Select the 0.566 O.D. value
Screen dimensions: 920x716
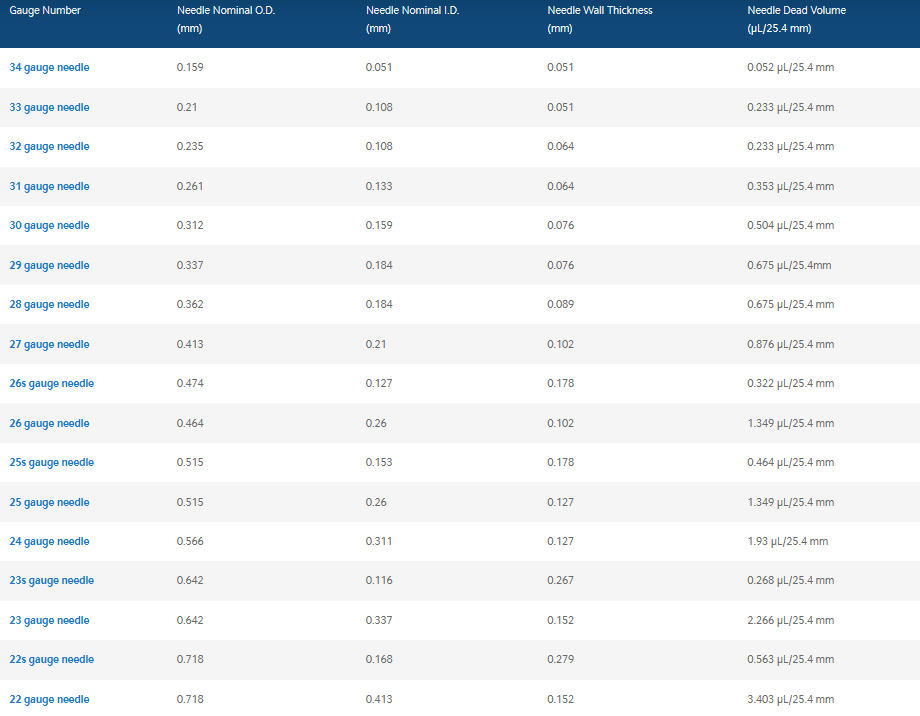(190, 541)
